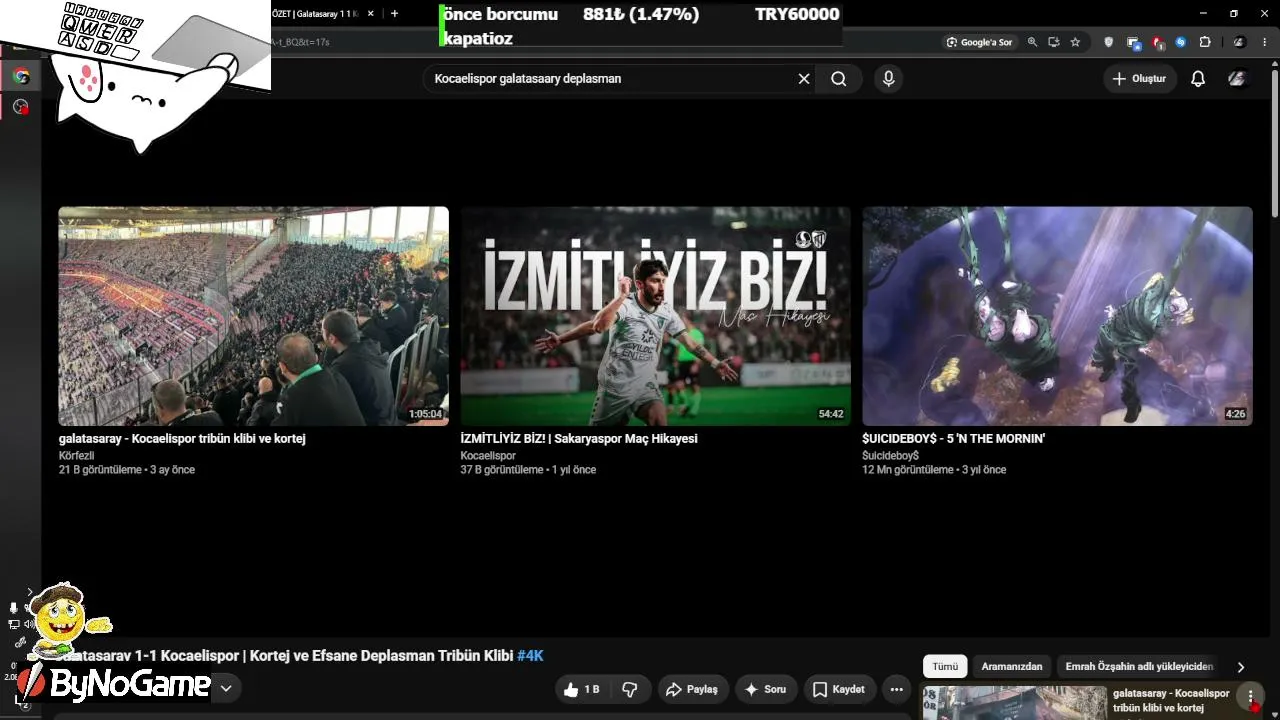The height and width of the screenshot is (720, 1280).
Task: Click the Paylaş share button
Action: coord(692,689)
